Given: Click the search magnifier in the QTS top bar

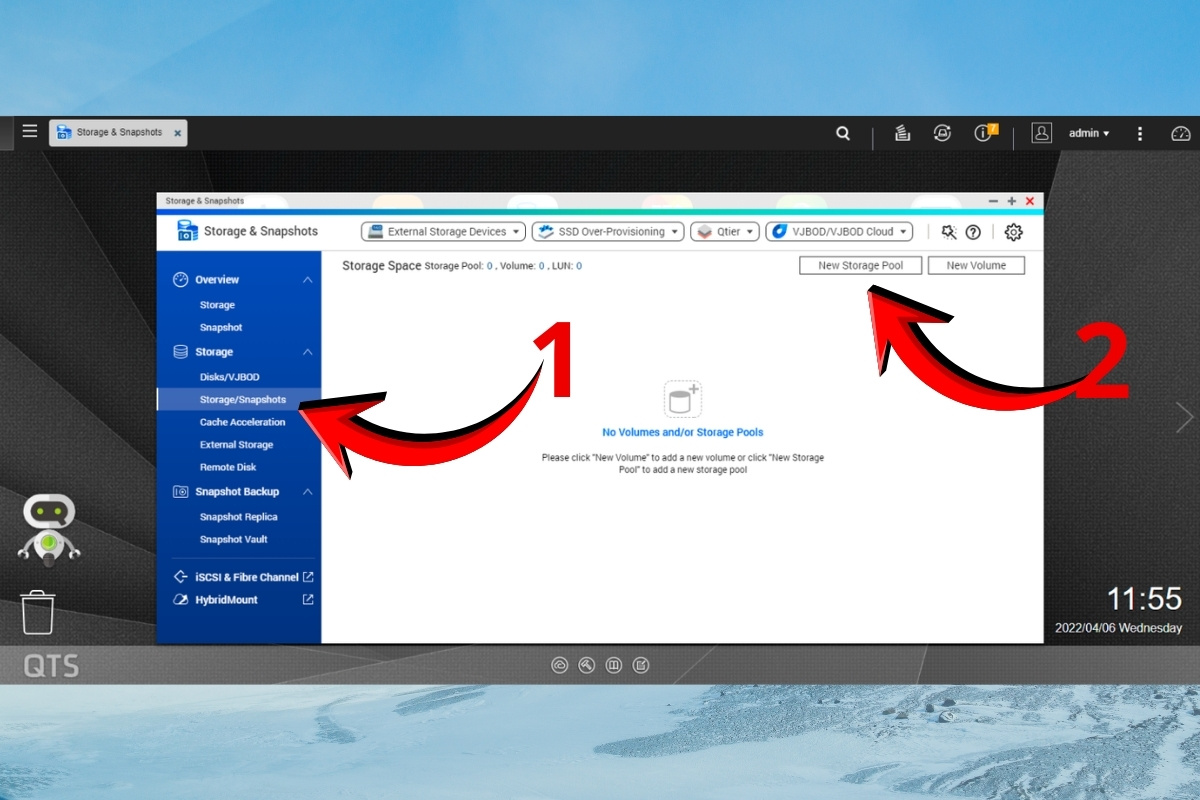Looking at the screenshot, I should (x=843, y=133).
